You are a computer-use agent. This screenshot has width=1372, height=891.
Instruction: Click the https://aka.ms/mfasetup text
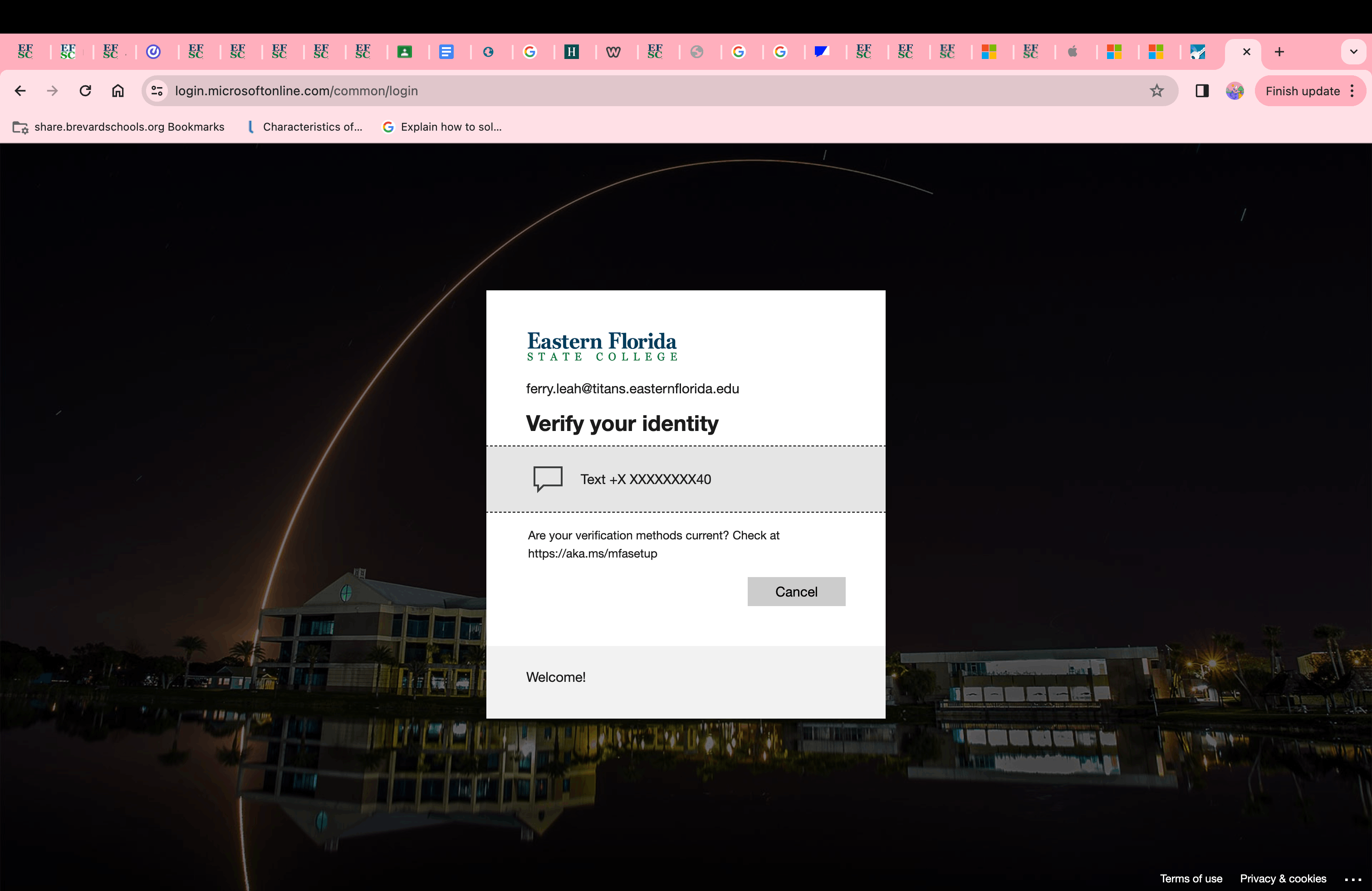(x=593, y=553)
